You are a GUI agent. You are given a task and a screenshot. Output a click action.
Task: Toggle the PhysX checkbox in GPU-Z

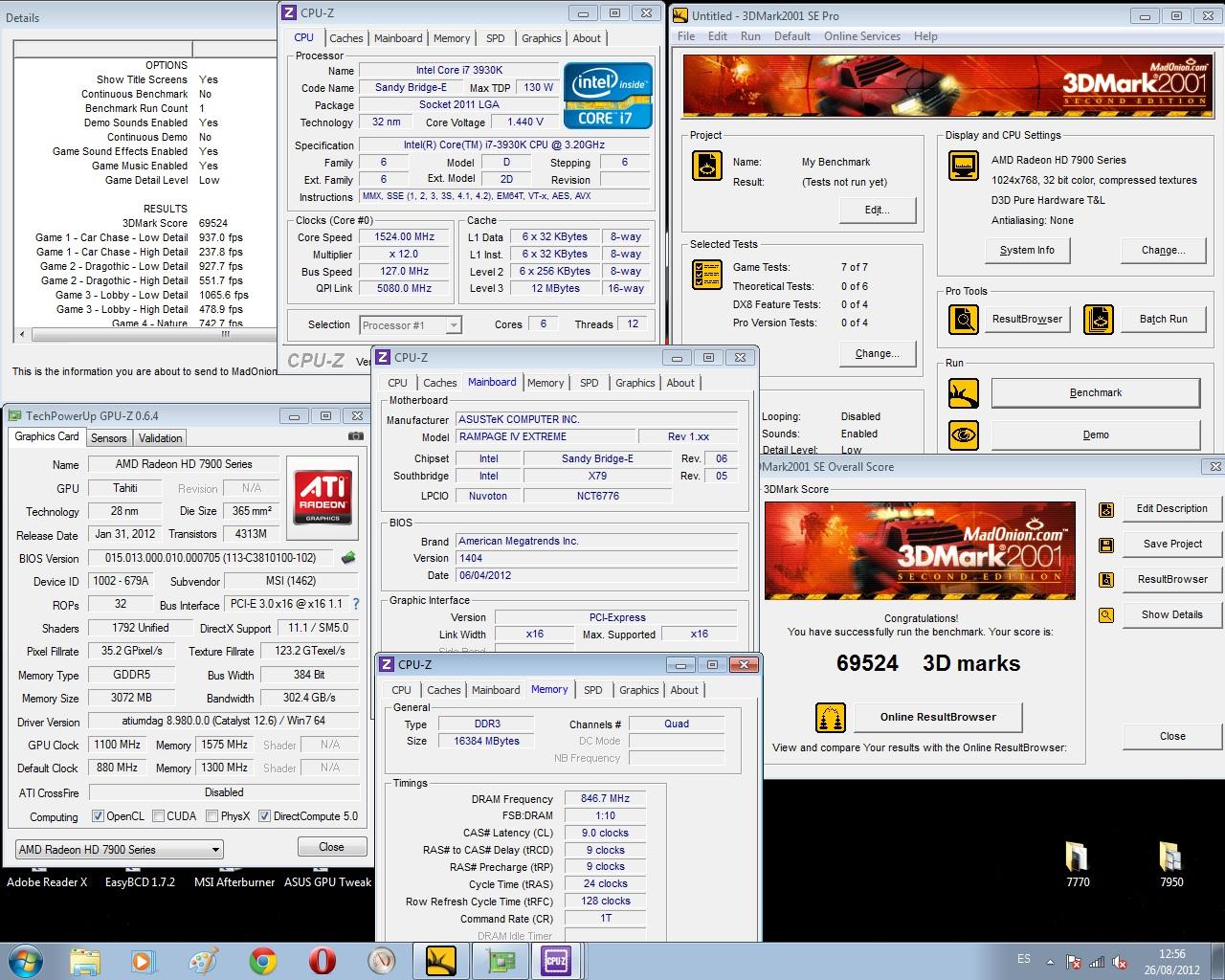(x=212, y=816)
